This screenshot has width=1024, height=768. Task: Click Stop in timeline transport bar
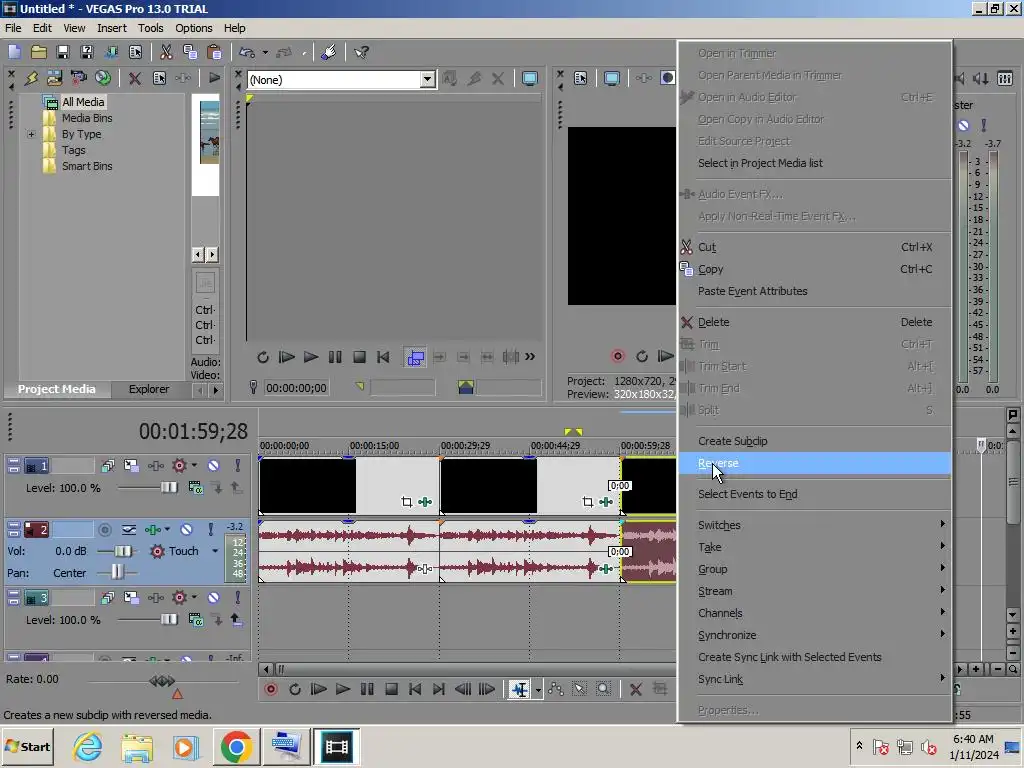click(391, 689)
